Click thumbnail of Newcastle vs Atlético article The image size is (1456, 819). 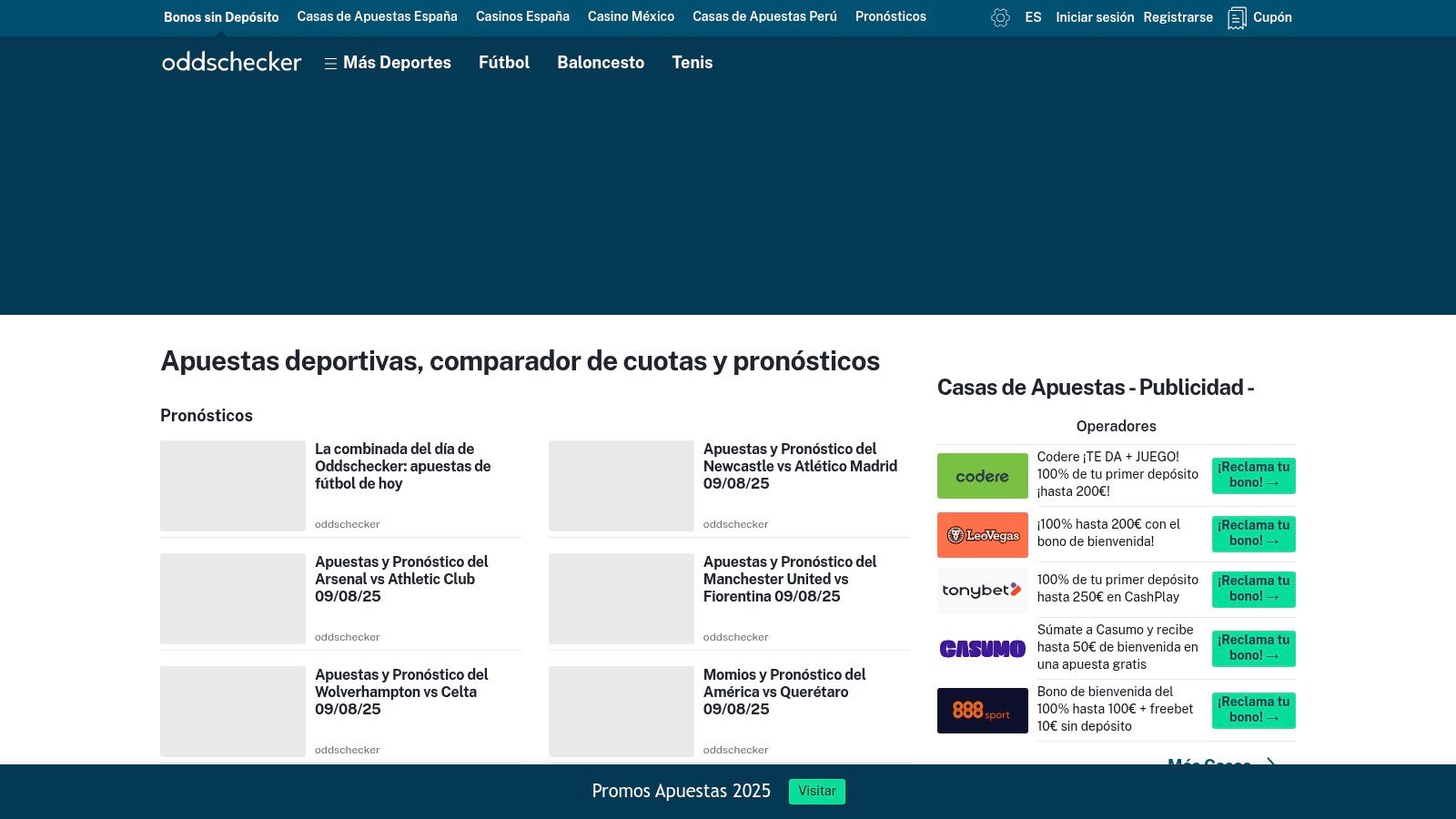[622, 486]
